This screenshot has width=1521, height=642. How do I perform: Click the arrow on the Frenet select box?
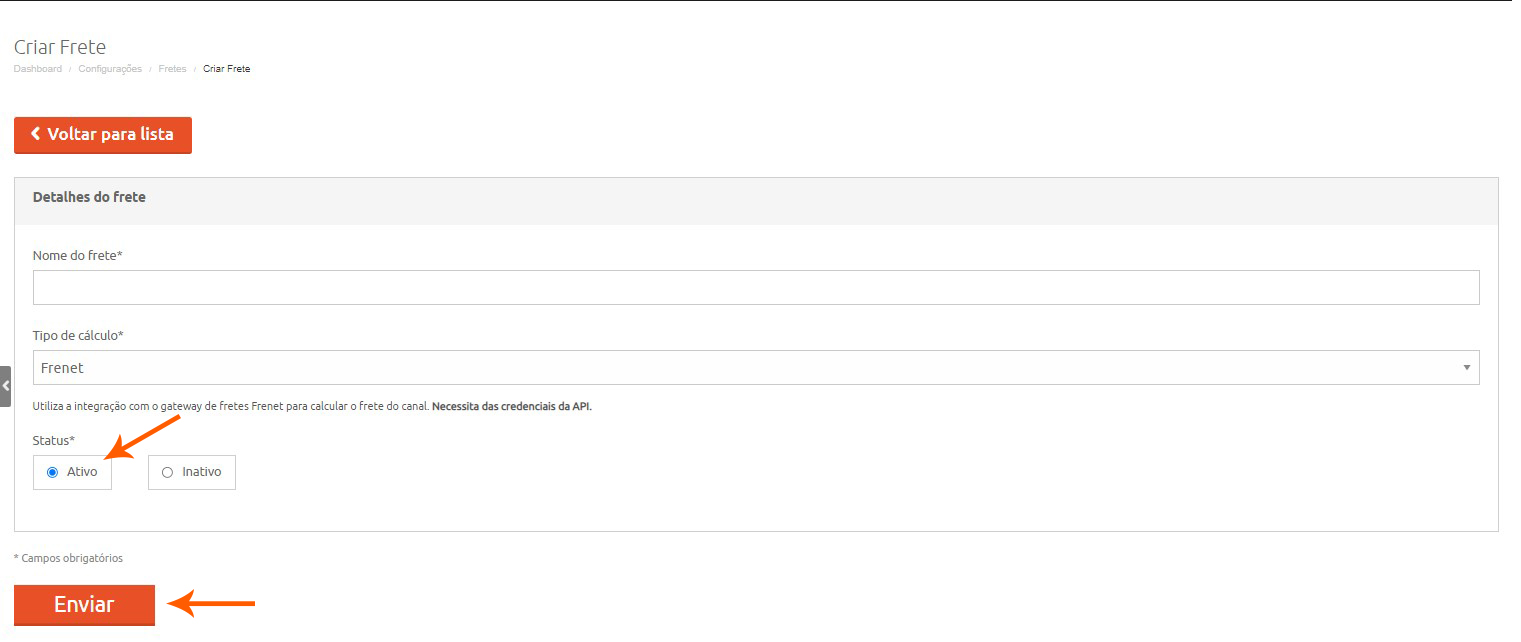tap(1466, 368)
